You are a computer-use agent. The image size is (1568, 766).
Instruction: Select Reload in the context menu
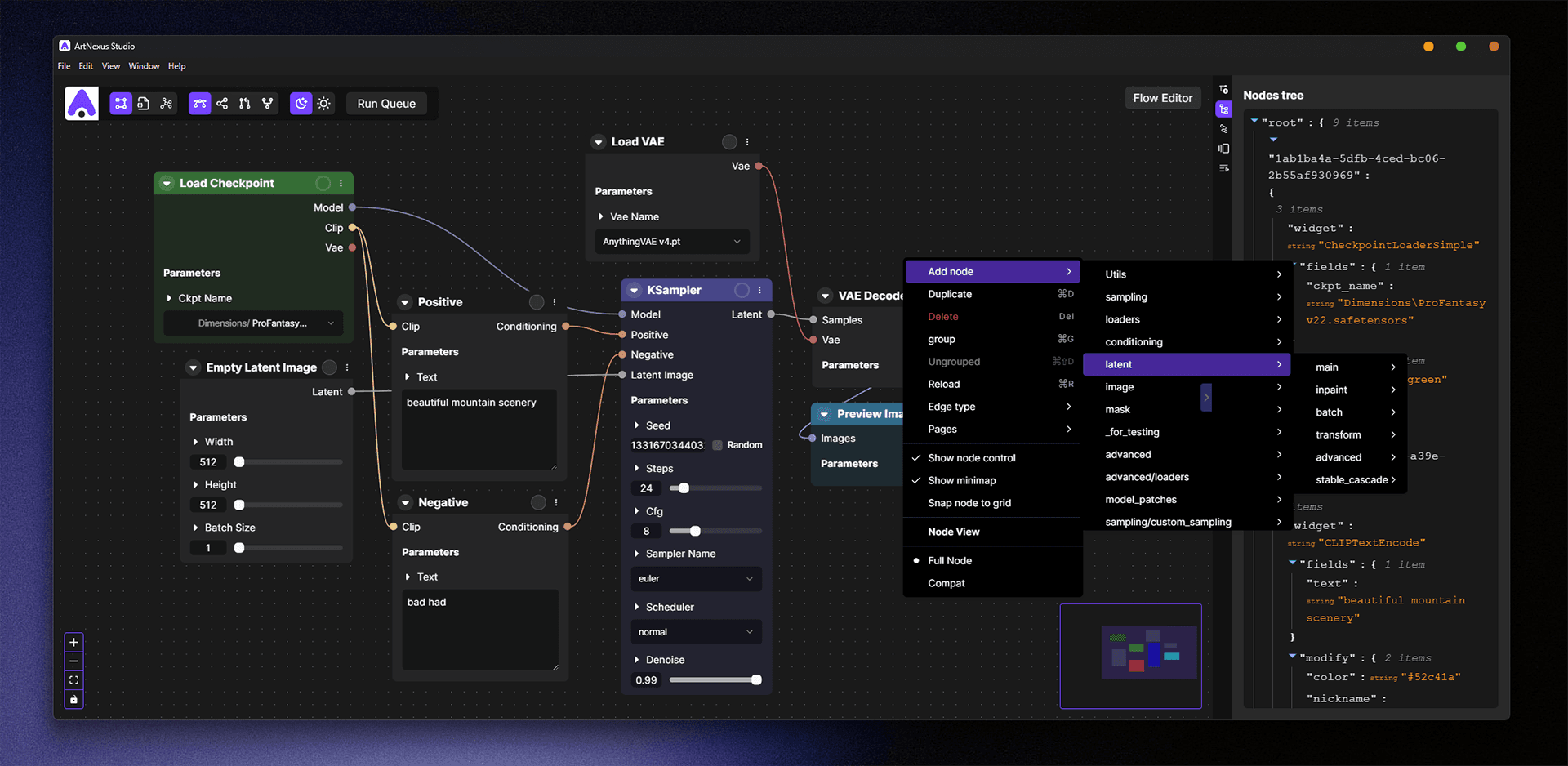pyautogui.click(x=992, y=385)
